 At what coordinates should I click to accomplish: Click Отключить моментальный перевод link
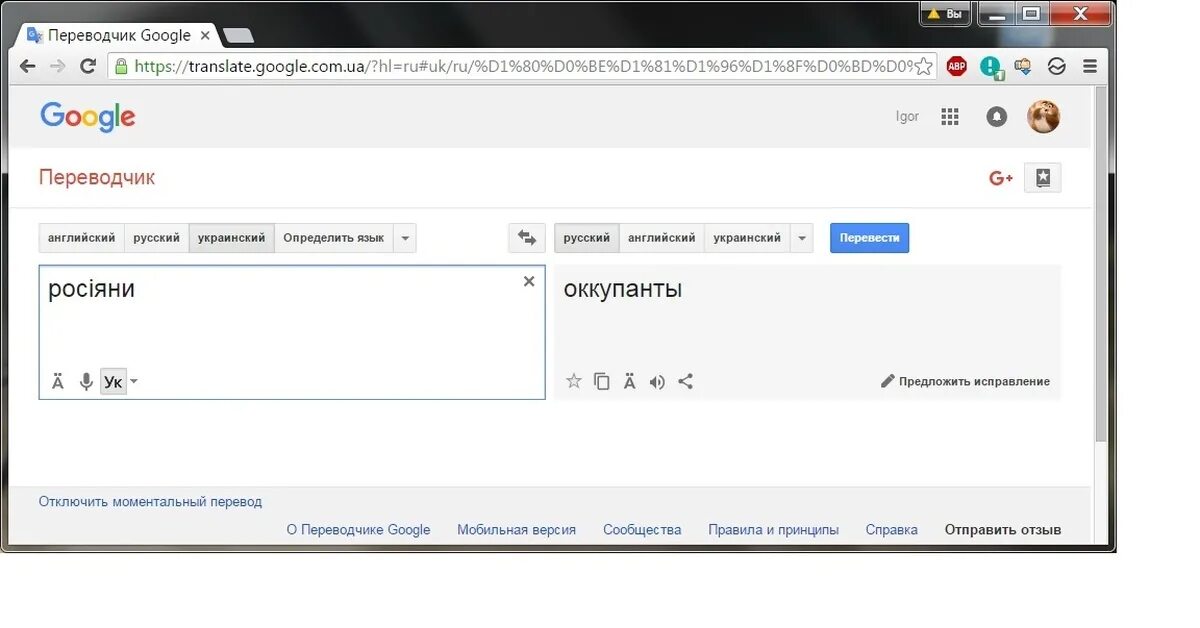tap(151, 502)
